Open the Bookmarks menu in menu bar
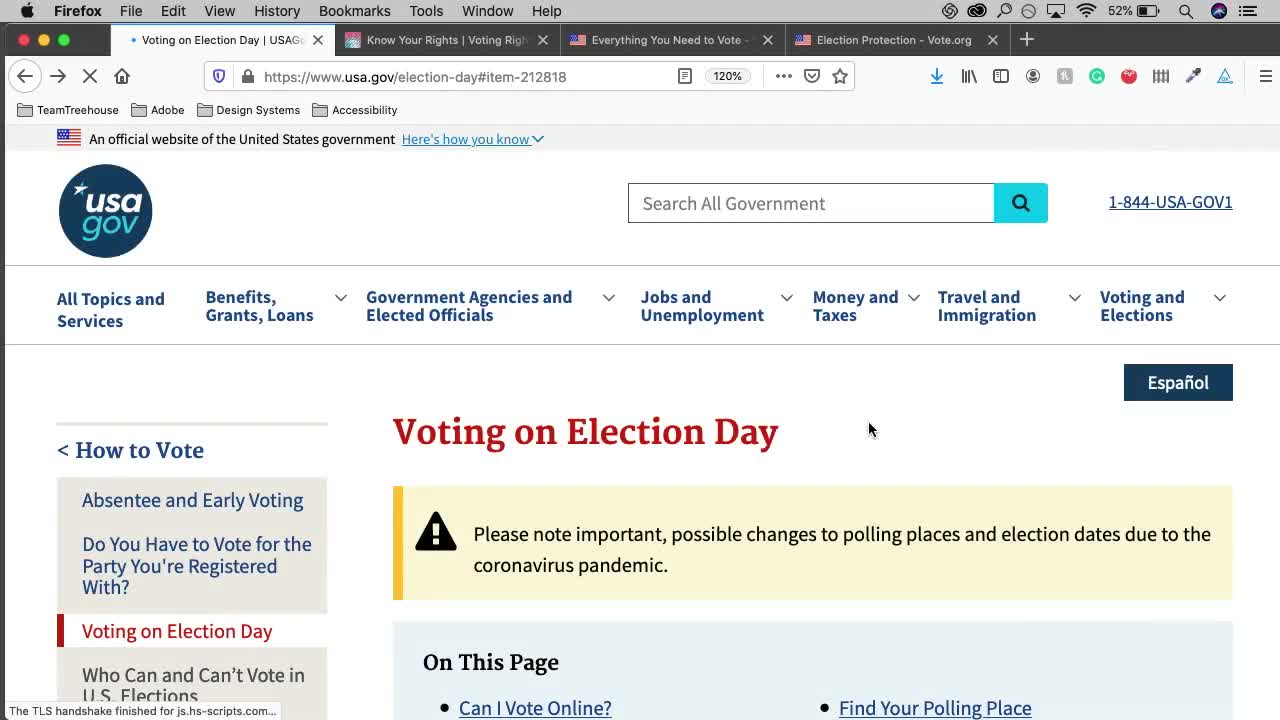 tap(354, 11)
